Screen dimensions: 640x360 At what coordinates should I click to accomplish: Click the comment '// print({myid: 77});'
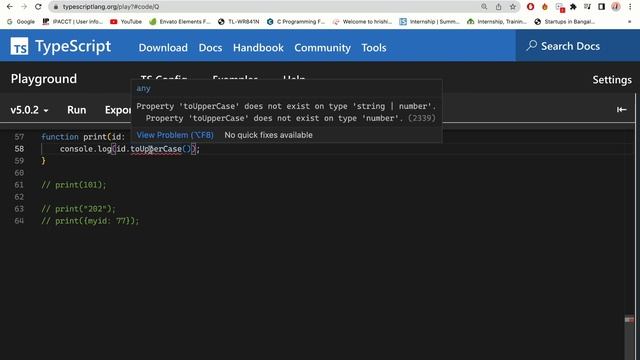90,221
